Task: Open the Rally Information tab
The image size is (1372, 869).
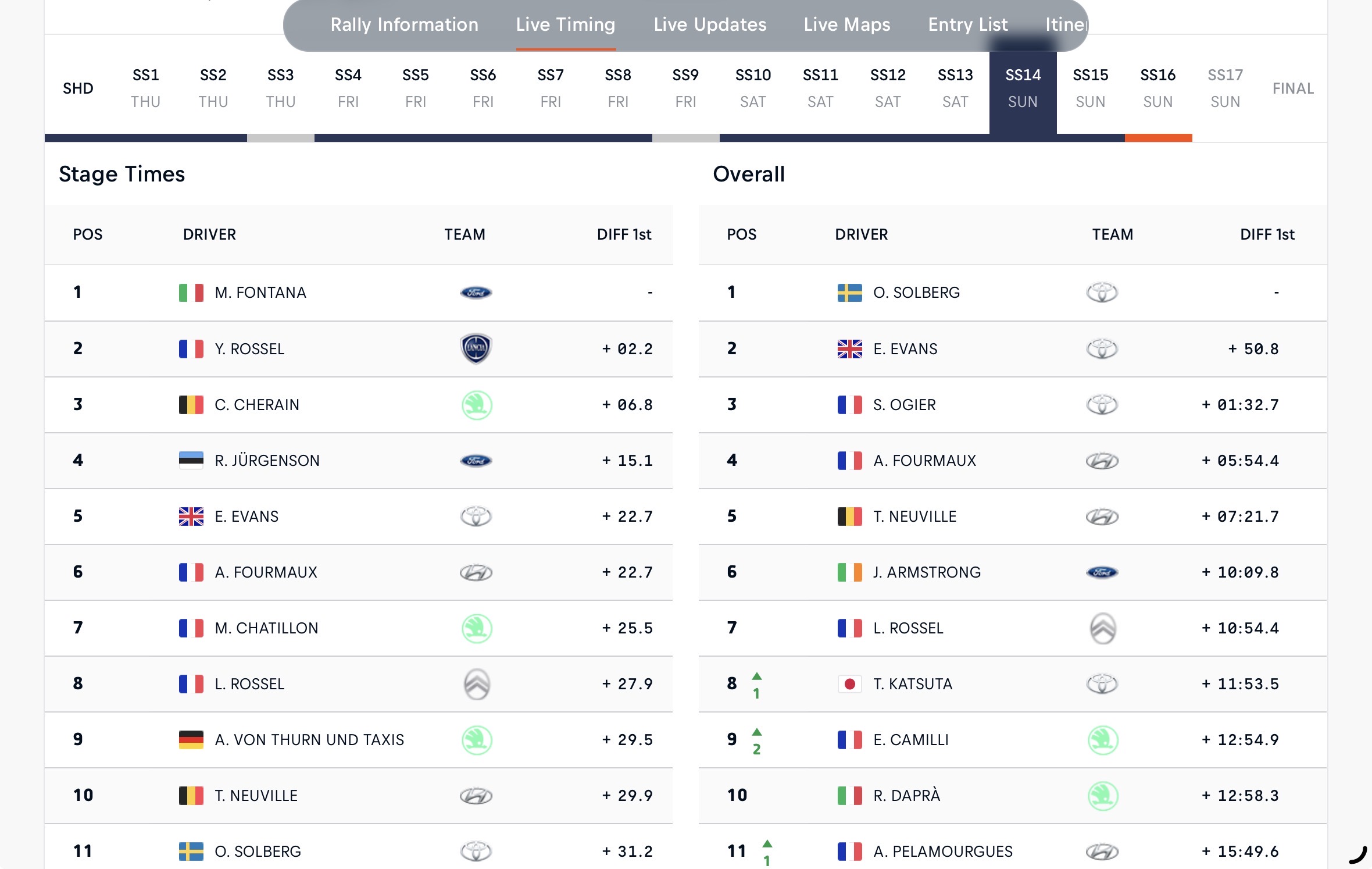Action: pyautogui.click(x=404, y=24)
